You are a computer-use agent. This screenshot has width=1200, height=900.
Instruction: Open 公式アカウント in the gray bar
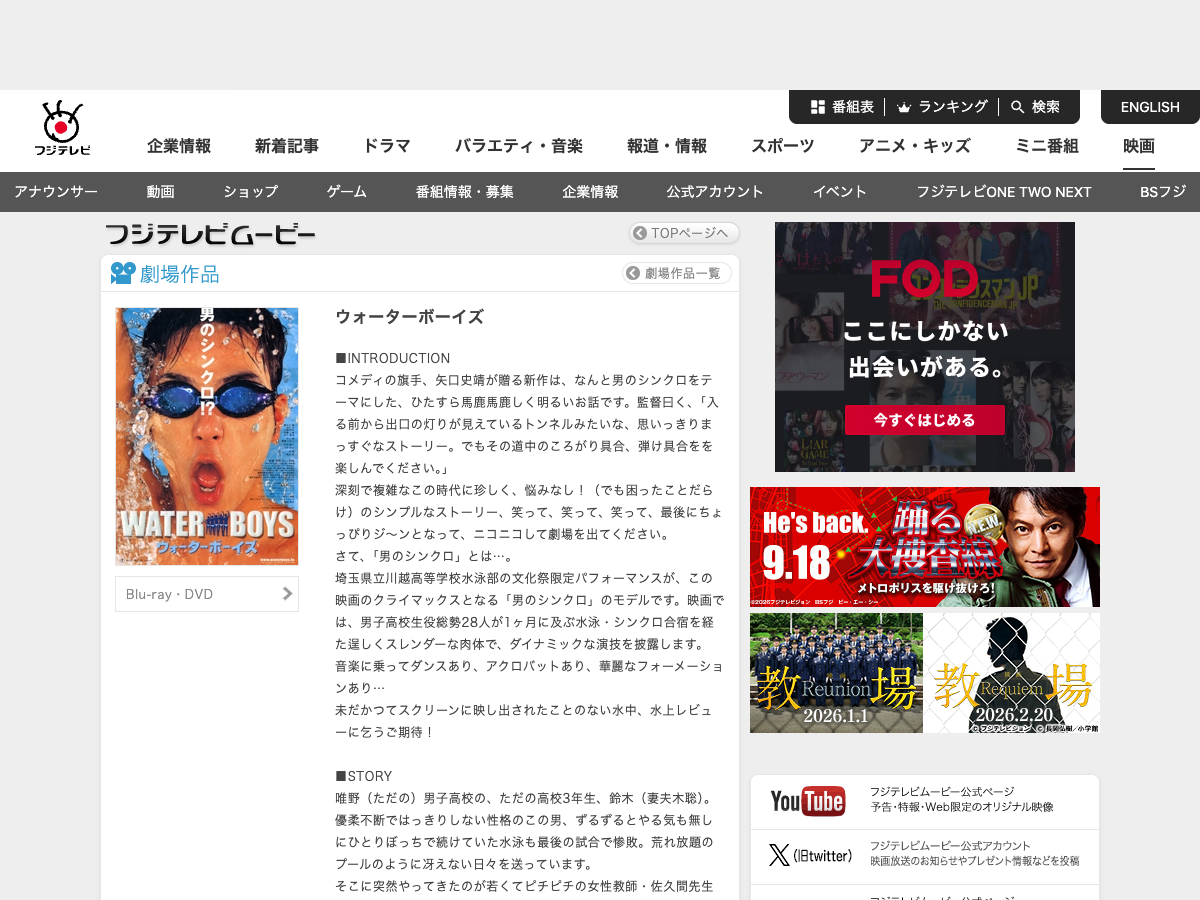pyautogui.click(x=715, y=192)
